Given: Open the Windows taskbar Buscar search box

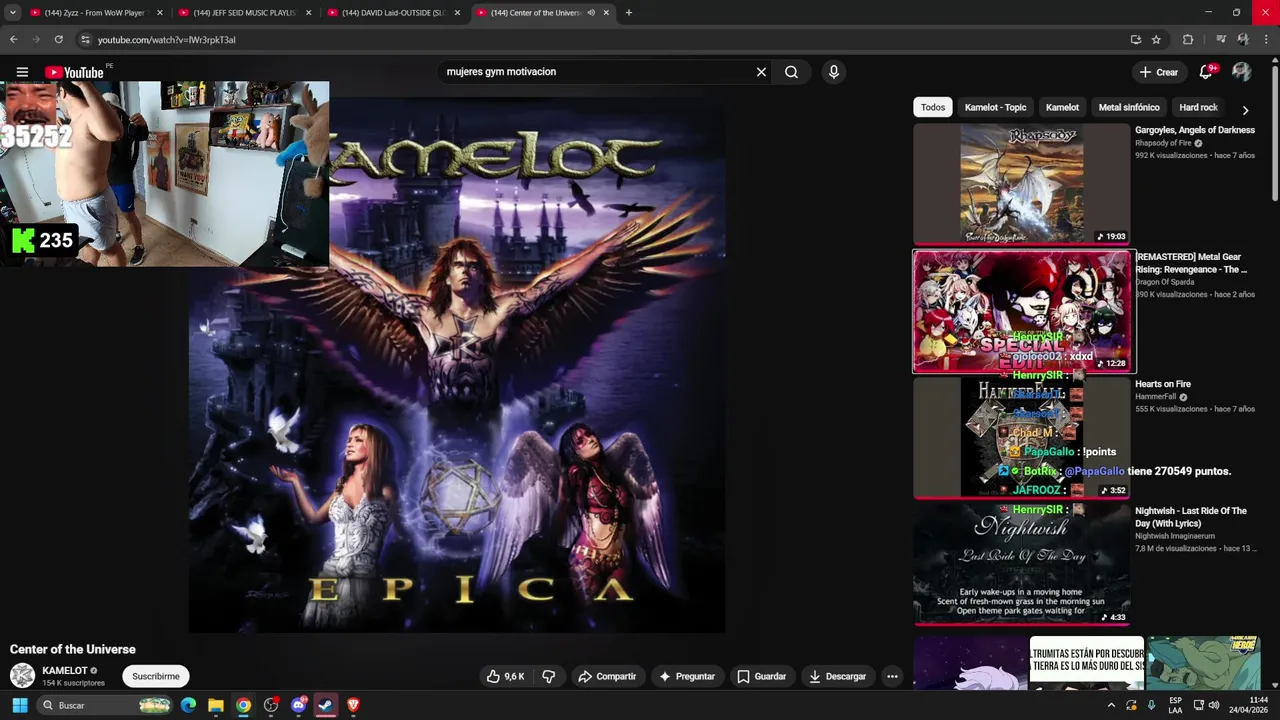Looking at the screenshot, I should tap(105, 705).
